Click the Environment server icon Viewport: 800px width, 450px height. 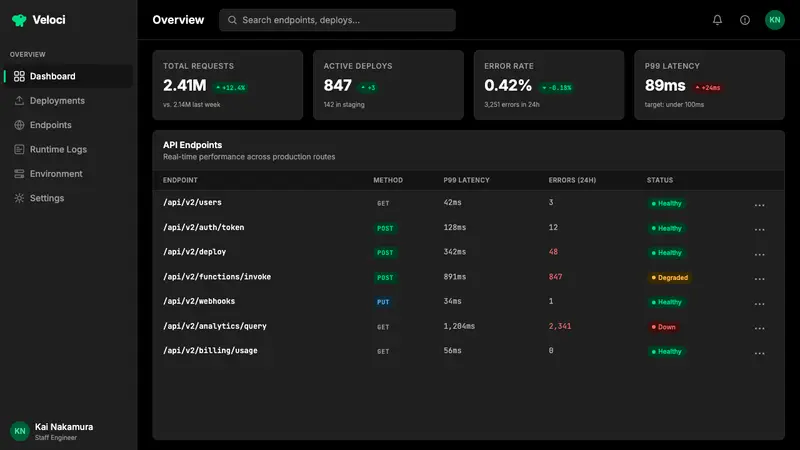(19, 174)
